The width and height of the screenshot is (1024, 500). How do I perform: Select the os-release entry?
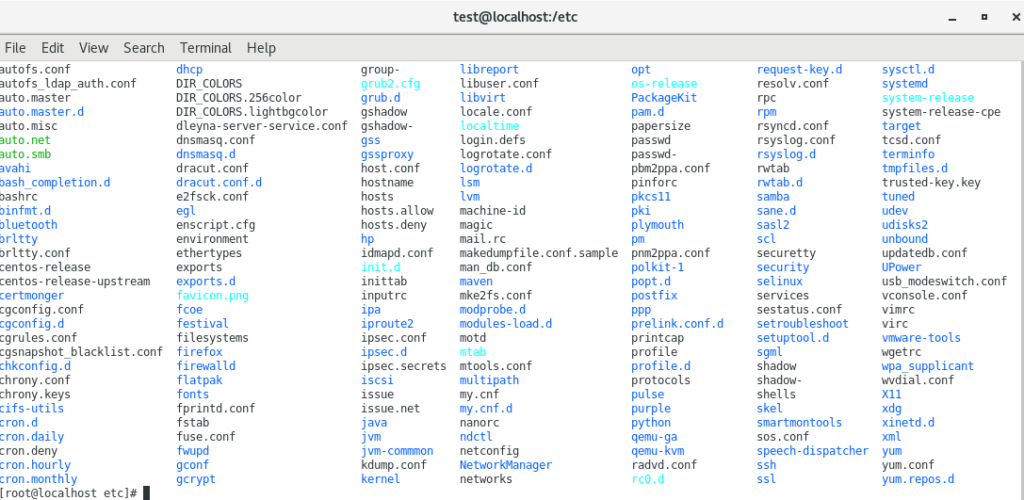(x=664, y=84)
